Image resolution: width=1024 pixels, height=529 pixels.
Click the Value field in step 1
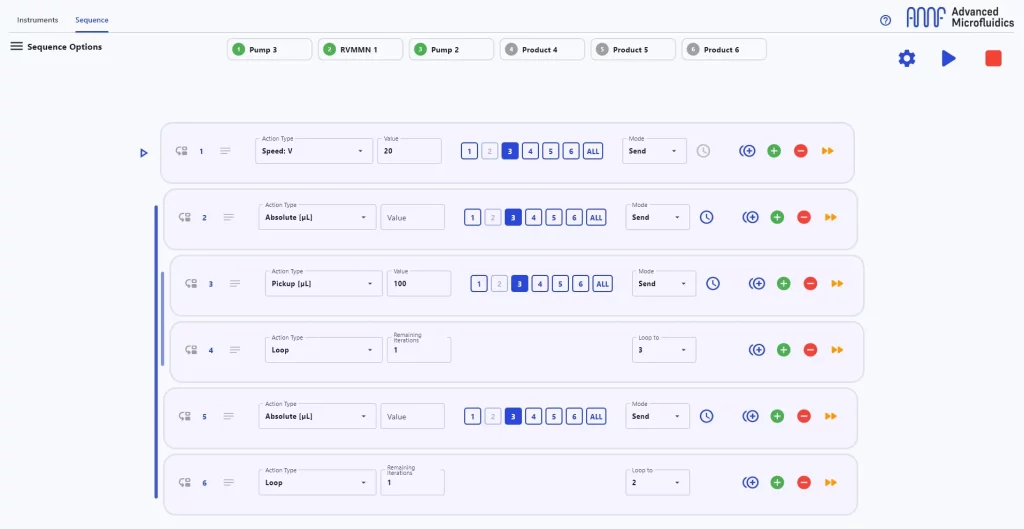tap(409, 151)
